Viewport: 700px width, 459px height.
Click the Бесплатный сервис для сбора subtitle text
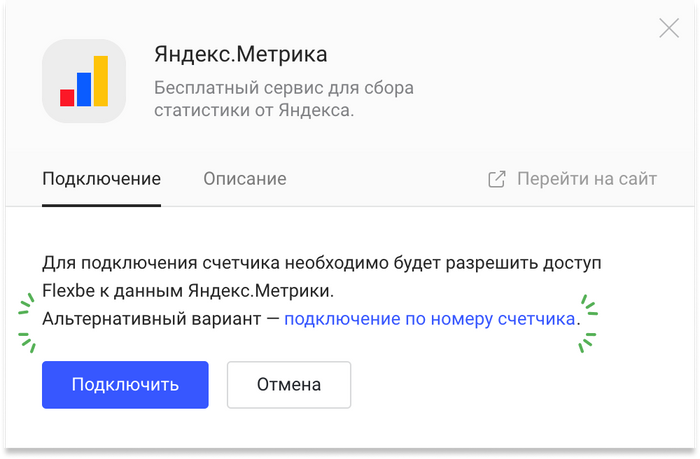pos(283,88)
